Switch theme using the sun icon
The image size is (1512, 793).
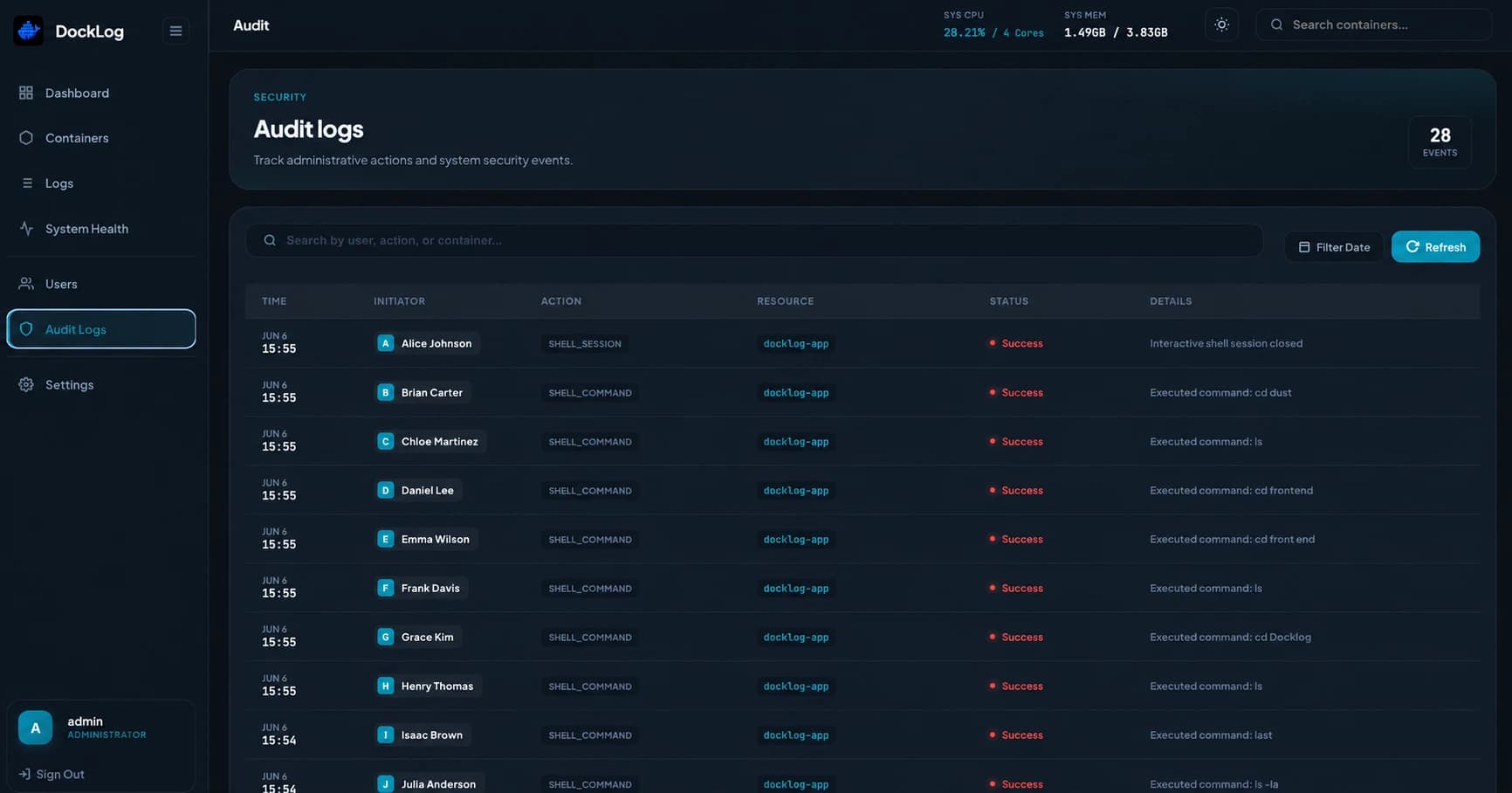[1221, 24]
